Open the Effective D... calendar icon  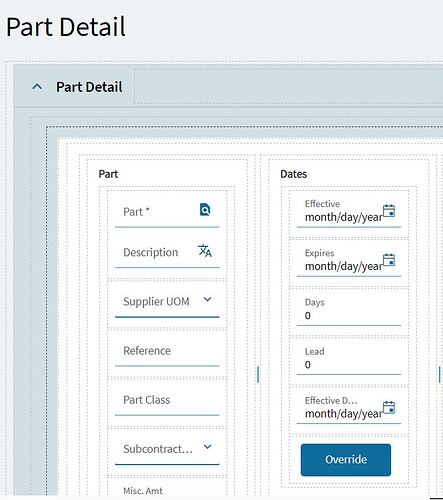click(x=389, y=407)
